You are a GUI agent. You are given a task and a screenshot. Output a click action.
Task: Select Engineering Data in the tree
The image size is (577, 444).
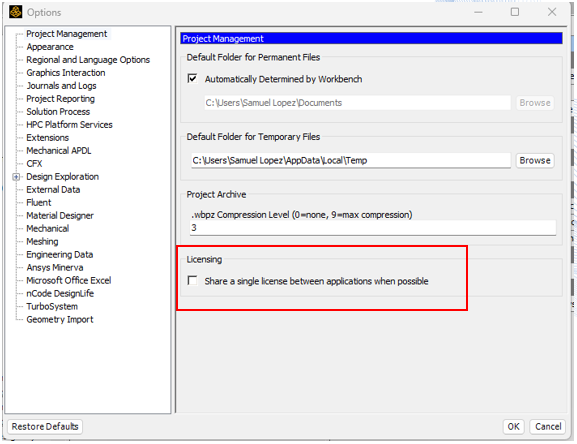click(60, 255)
